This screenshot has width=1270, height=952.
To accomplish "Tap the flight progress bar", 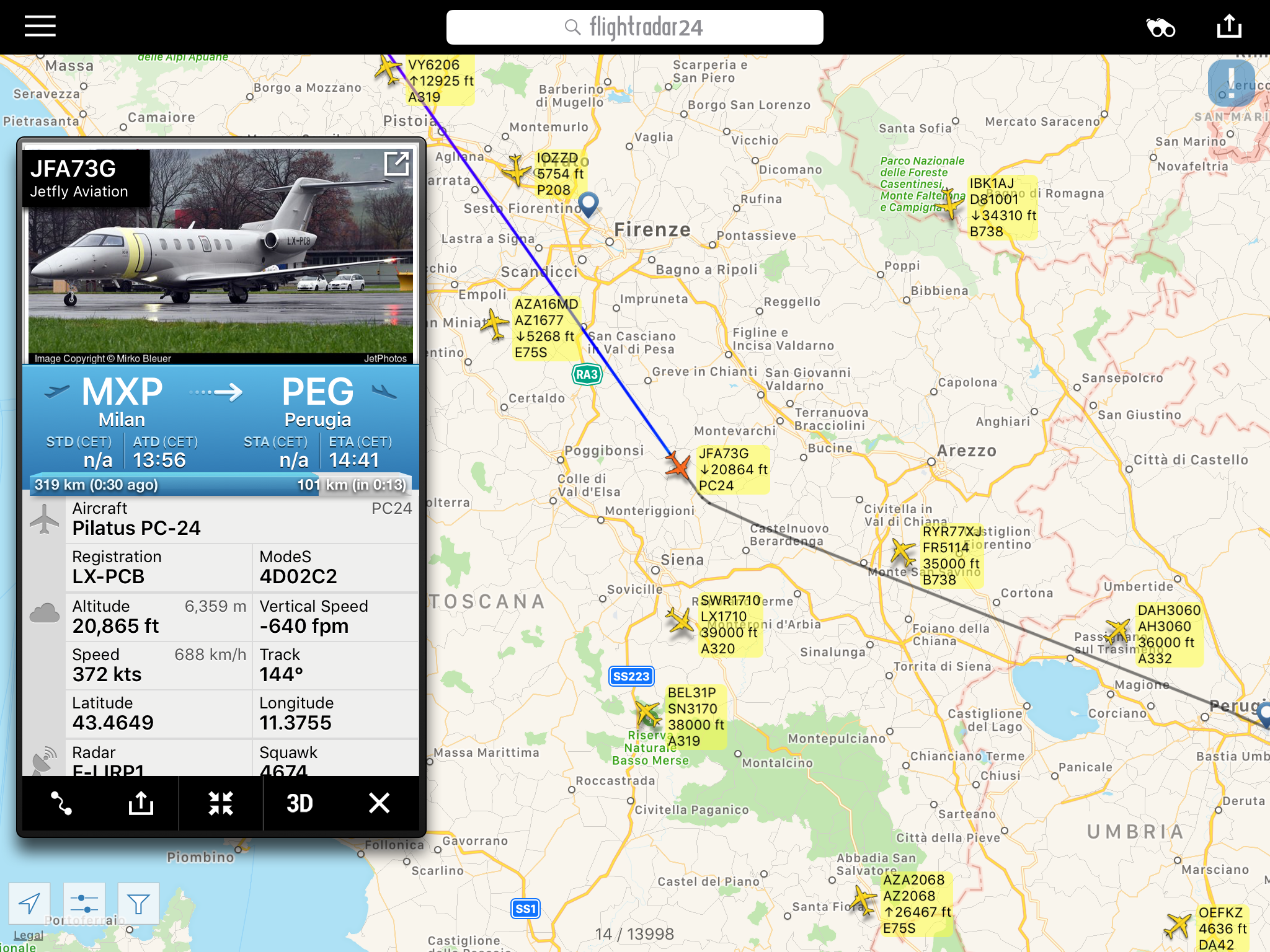I will (221, 484).
